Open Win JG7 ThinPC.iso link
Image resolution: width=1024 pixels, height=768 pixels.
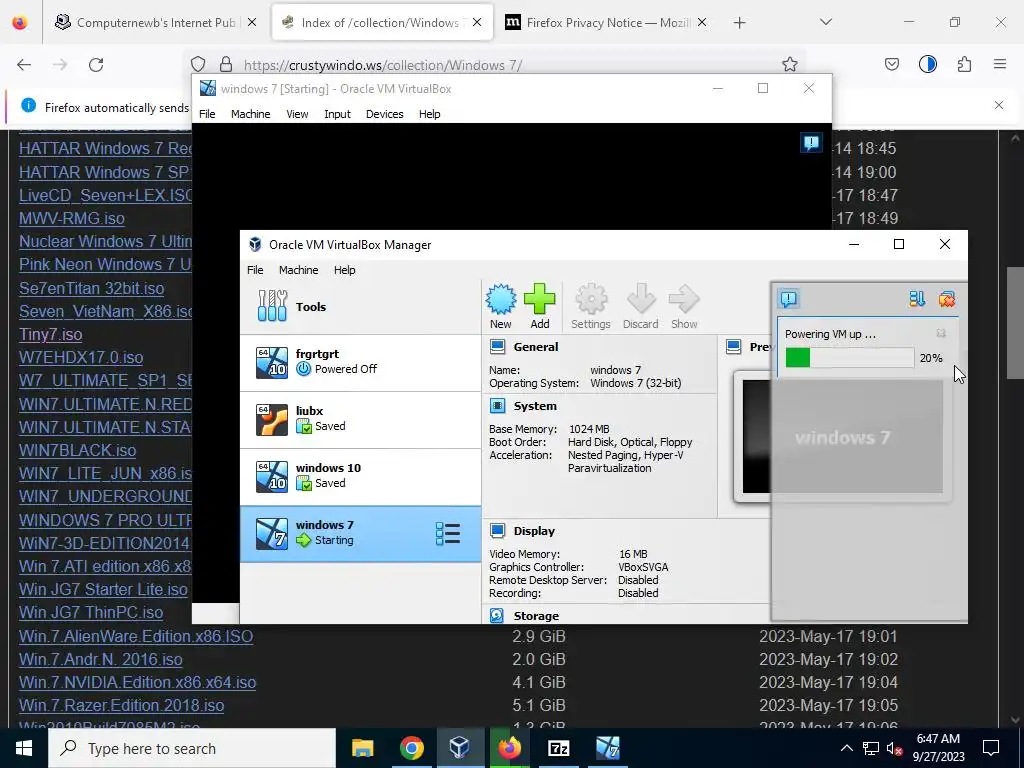(x=91, y=613)
